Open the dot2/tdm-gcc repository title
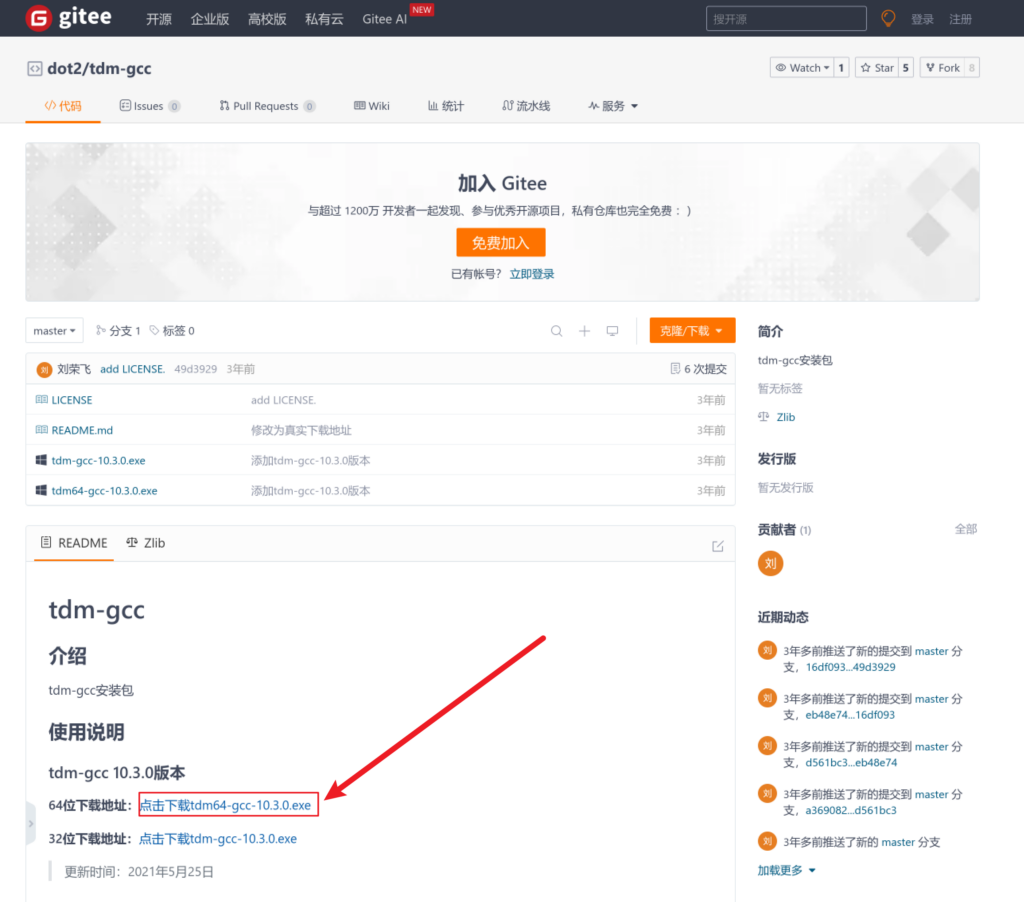 [x=99, y=68]
